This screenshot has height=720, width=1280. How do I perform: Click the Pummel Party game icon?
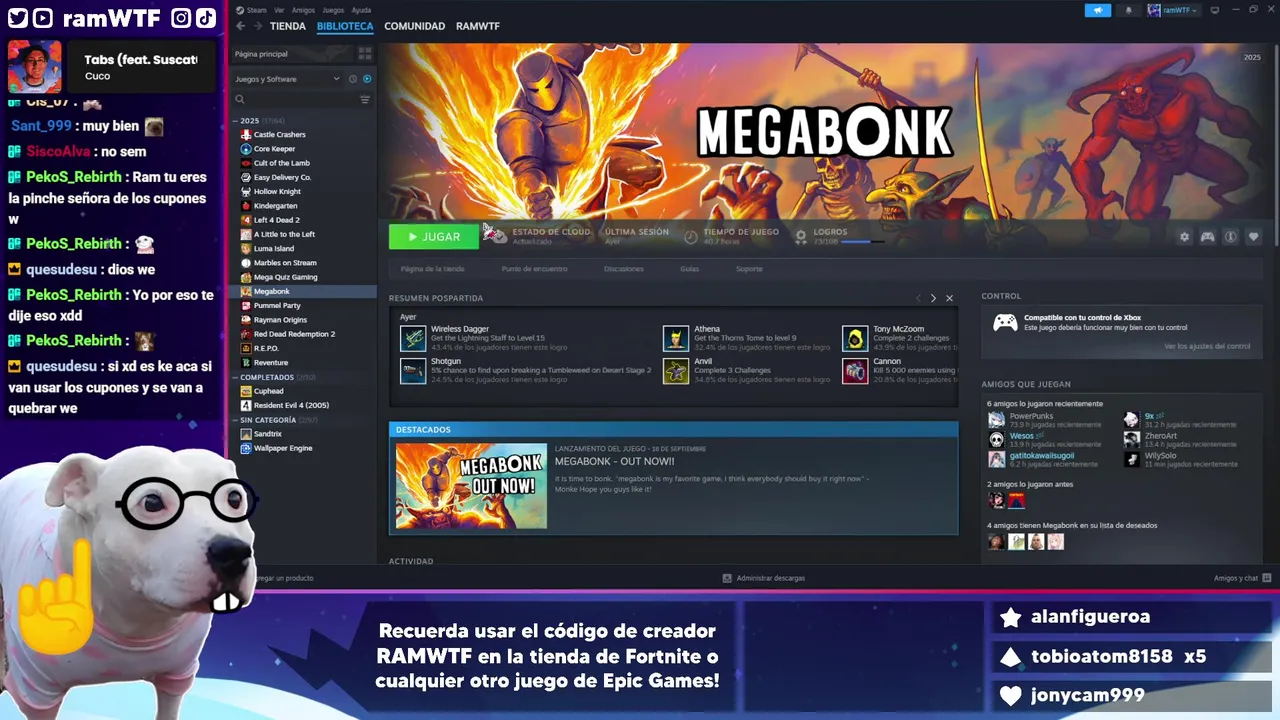246,305
